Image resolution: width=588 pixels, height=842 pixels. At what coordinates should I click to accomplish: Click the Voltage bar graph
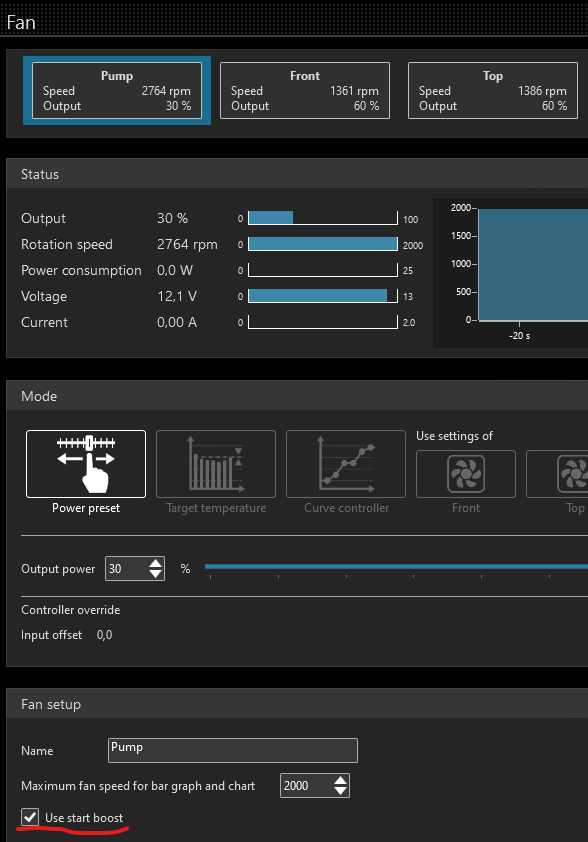[323, 296]
